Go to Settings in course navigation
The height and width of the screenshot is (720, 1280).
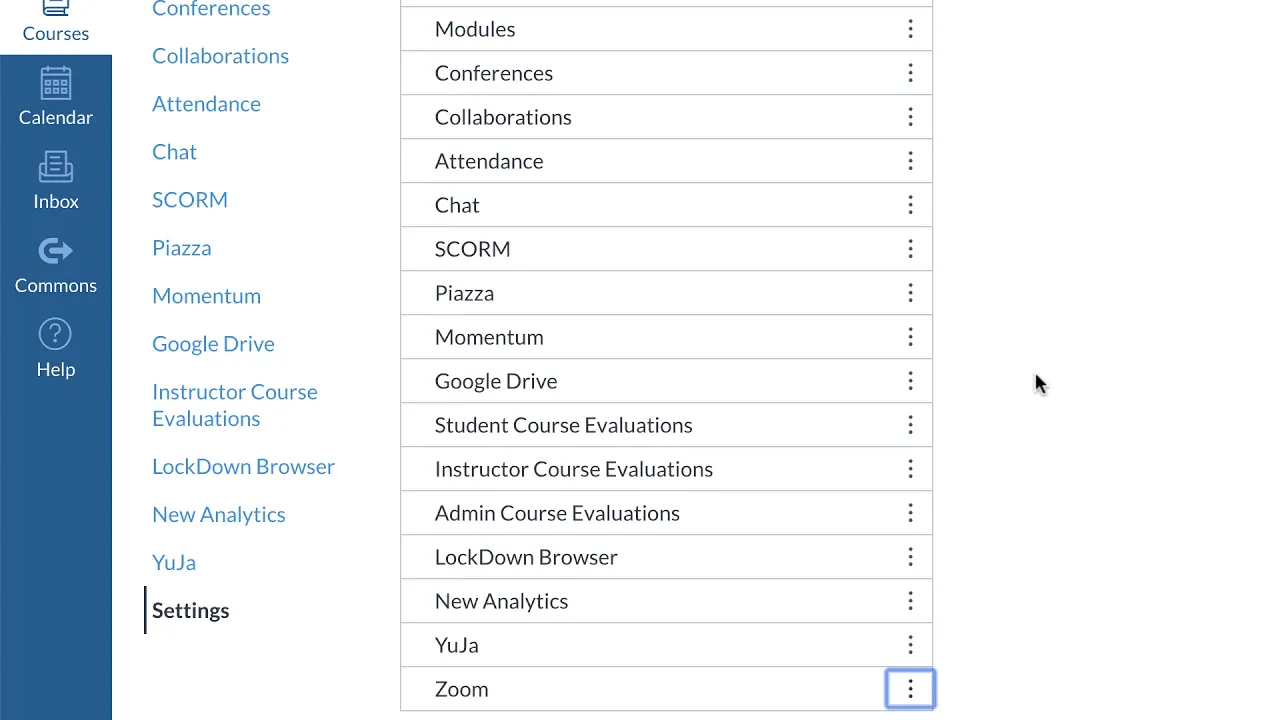190,610
